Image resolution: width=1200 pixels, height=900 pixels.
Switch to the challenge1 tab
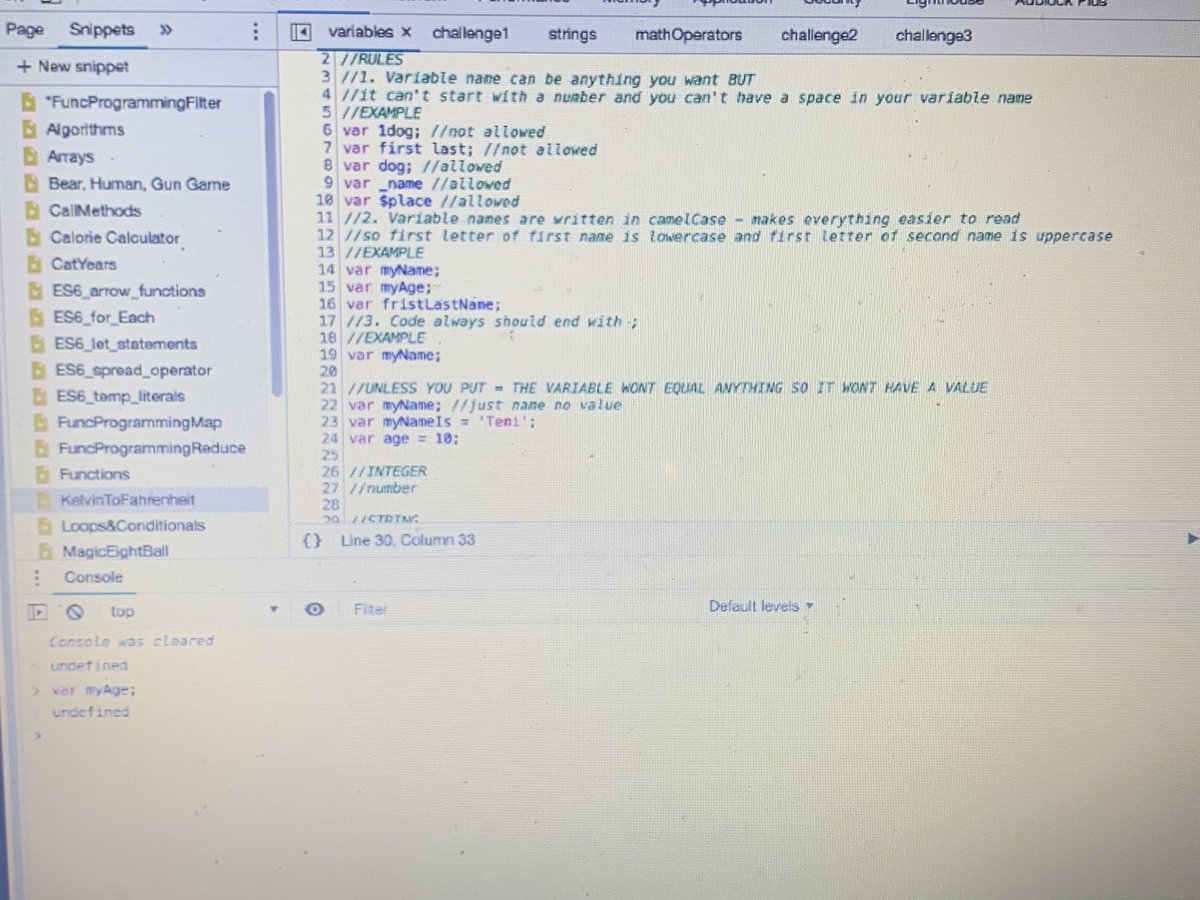point(470,34)
